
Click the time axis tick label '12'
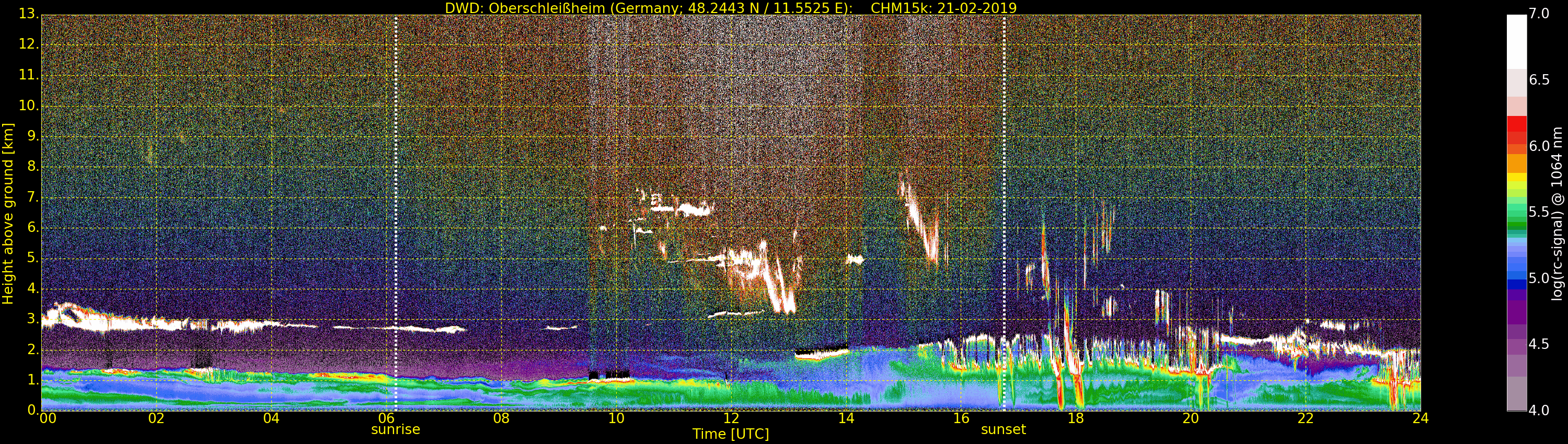click(x=731, y=418)
